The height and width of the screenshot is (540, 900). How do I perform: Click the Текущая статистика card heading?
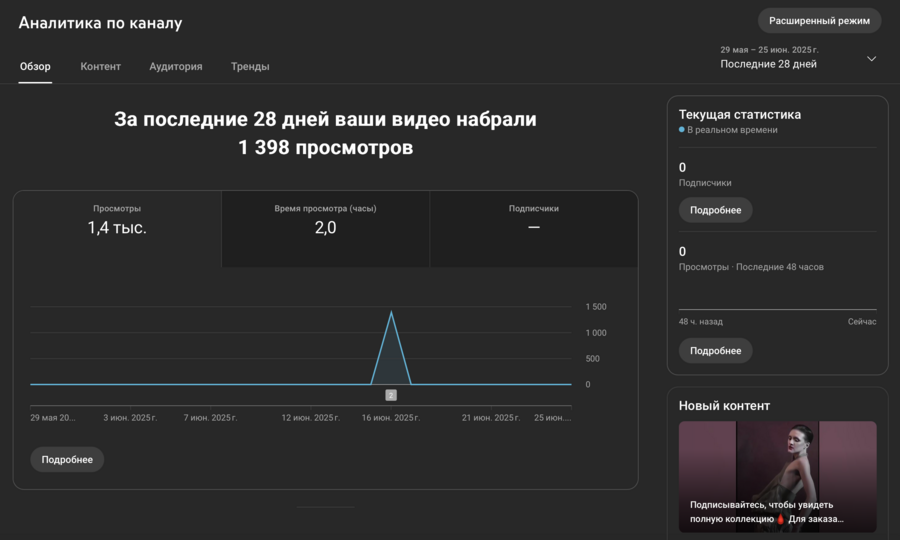click(x=739, y=114)
